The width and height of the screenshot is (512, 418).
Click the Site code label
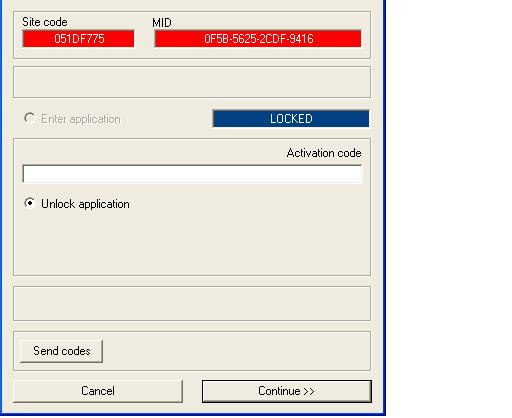pyautogui.click(x=45, y=22)
